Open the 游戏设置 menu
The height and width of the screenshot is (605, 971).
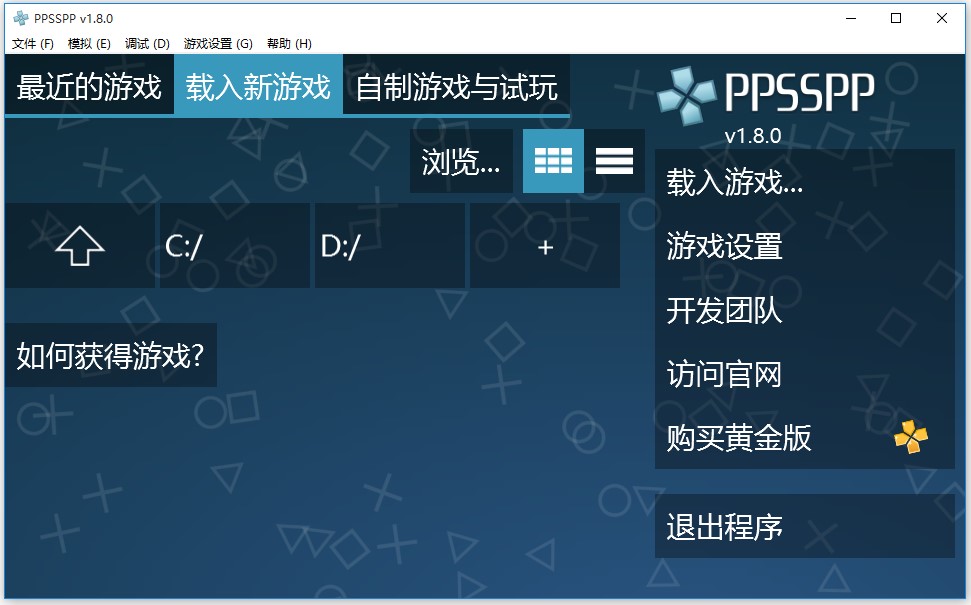[213, 43]
